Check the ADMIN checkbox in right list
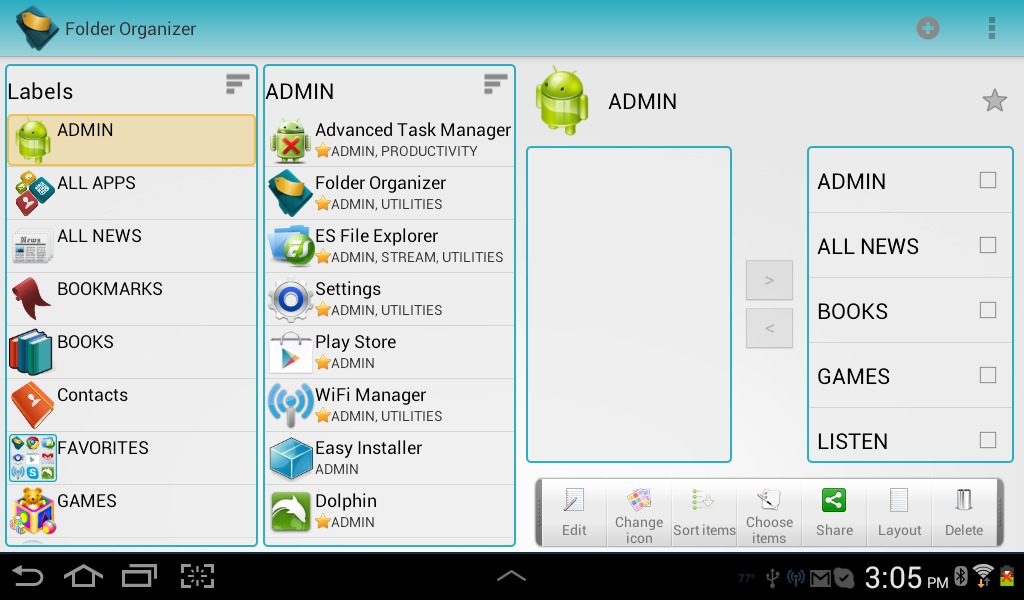 (x=987, y=180)
